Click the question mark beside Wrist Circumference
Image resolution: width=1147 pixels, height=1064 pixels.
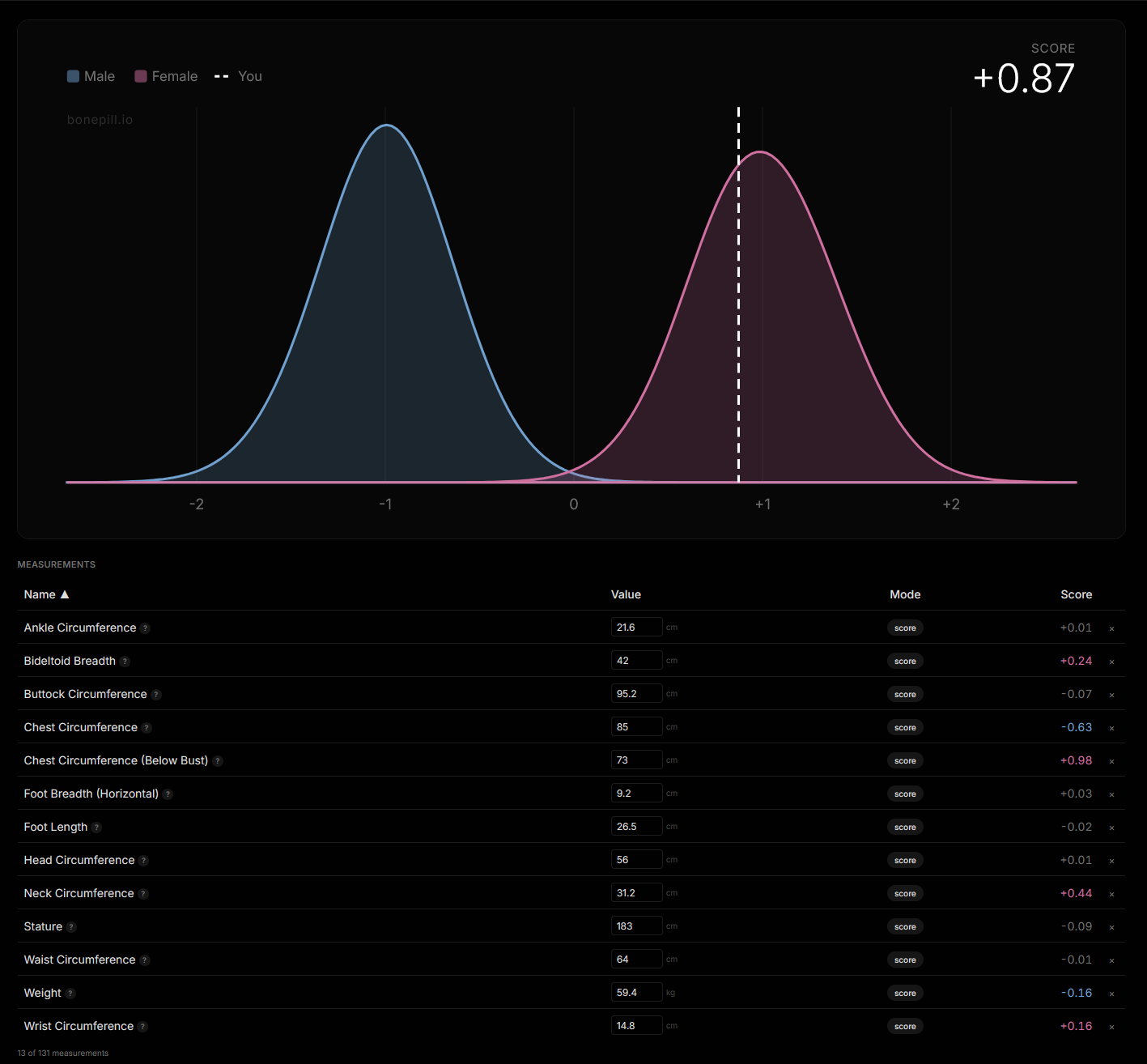tap(142, 1027)
